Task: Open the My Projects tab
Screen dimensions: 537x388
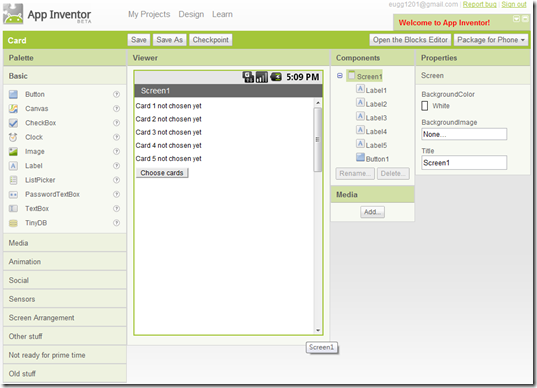Action: [149, 14]
